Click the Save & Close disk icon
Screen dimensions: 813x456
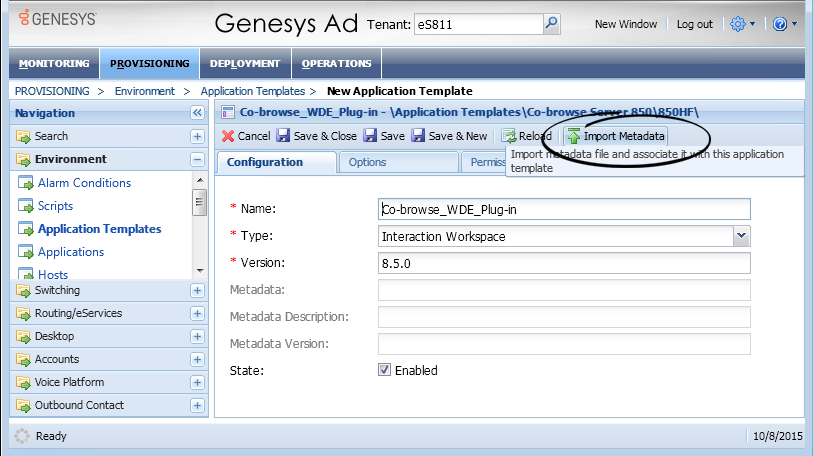click(x=284, y=136)
